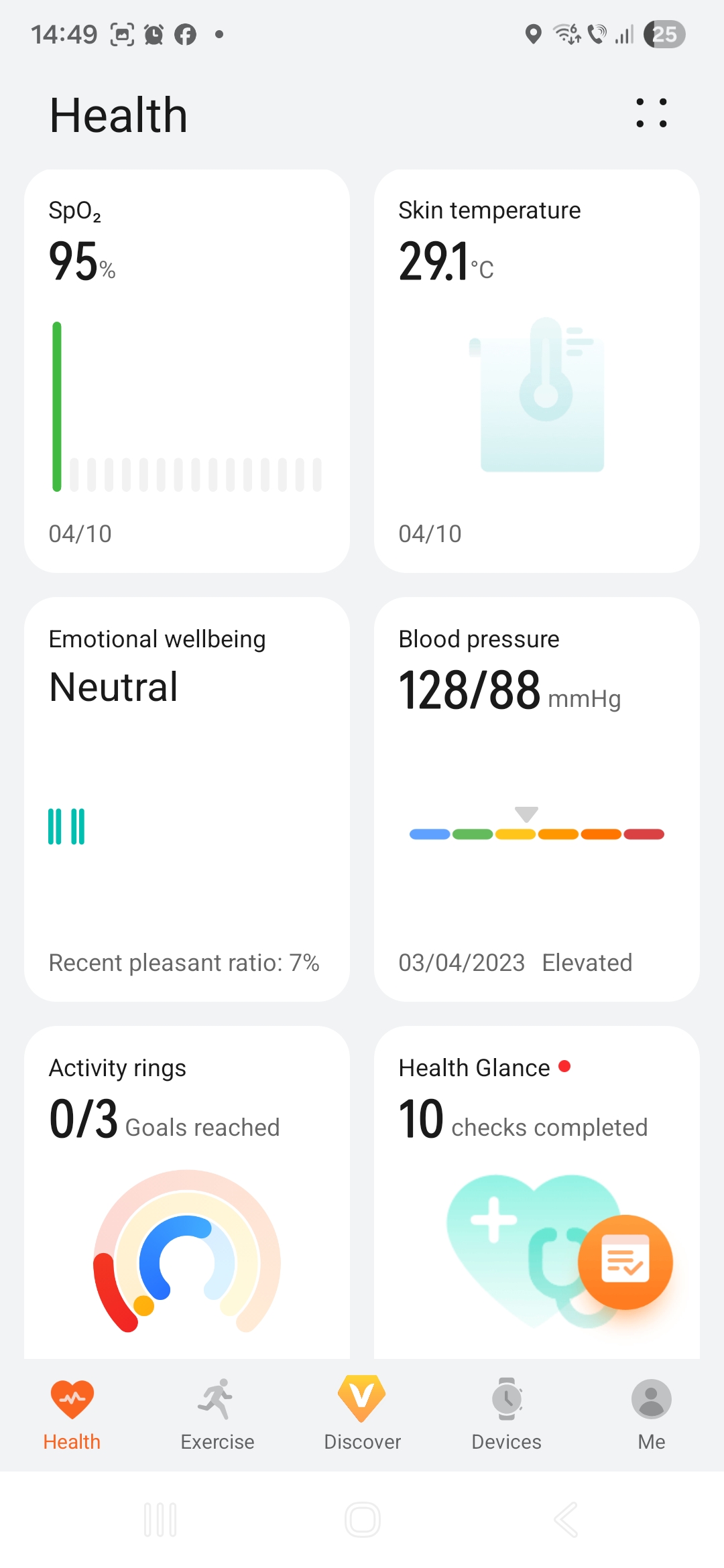Tap the blood pressure color range scale

[x=536, y=834]
